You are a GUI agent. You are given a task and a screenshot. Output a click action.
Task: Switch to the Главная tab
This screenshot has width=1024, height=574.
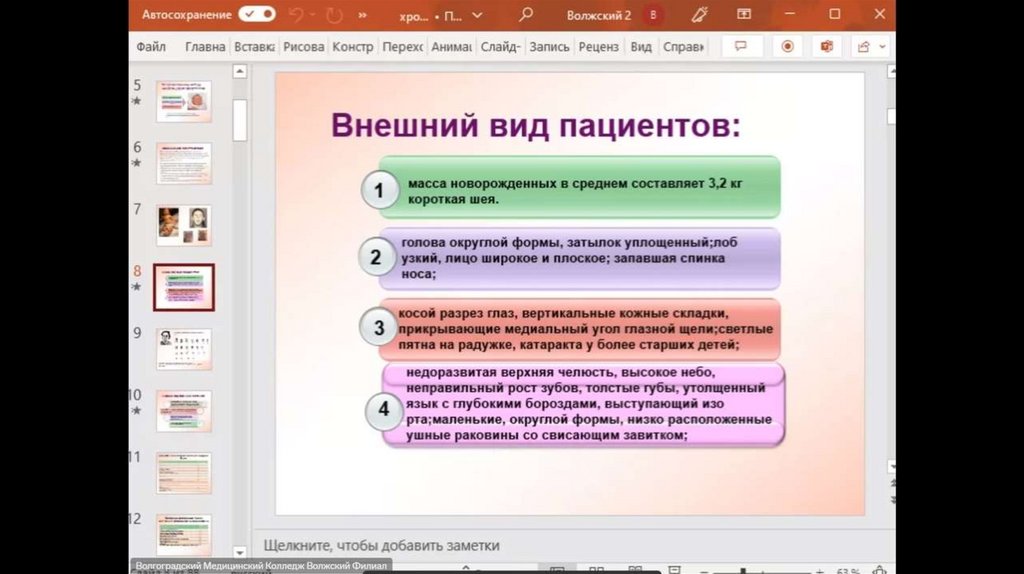tap(204, 47)
